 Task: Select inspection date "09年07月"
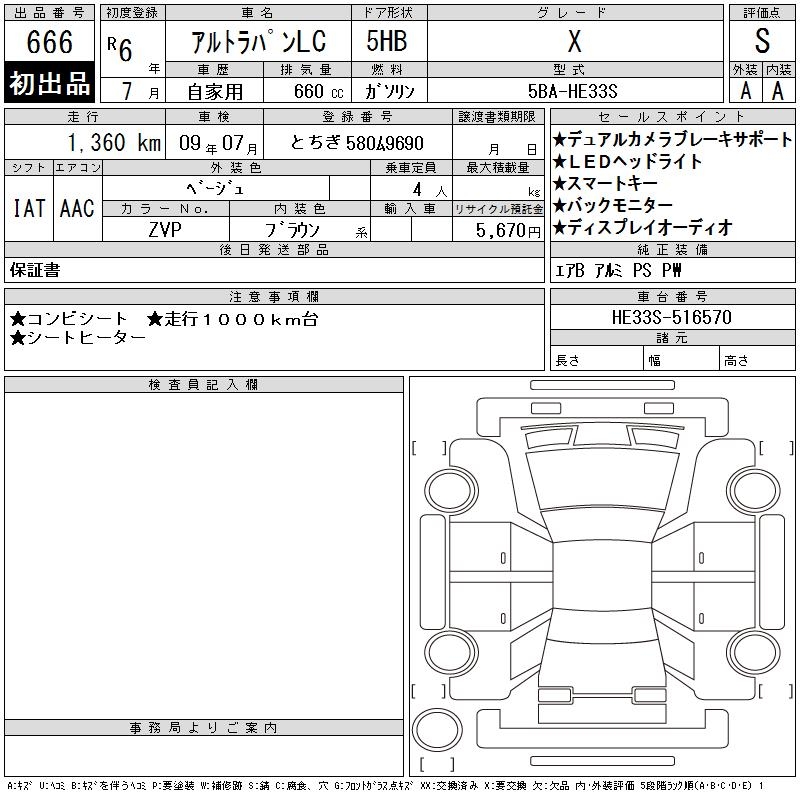point(218,143)
